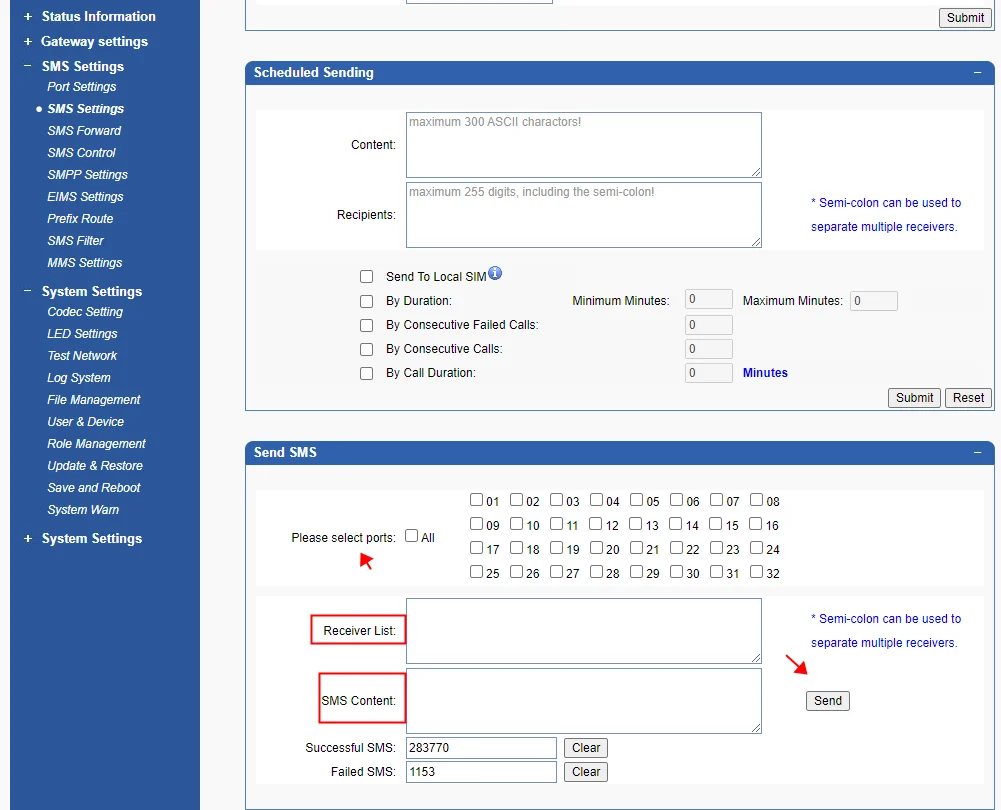
Task: Select port 16 checkbox
Action: coord(756,523)
